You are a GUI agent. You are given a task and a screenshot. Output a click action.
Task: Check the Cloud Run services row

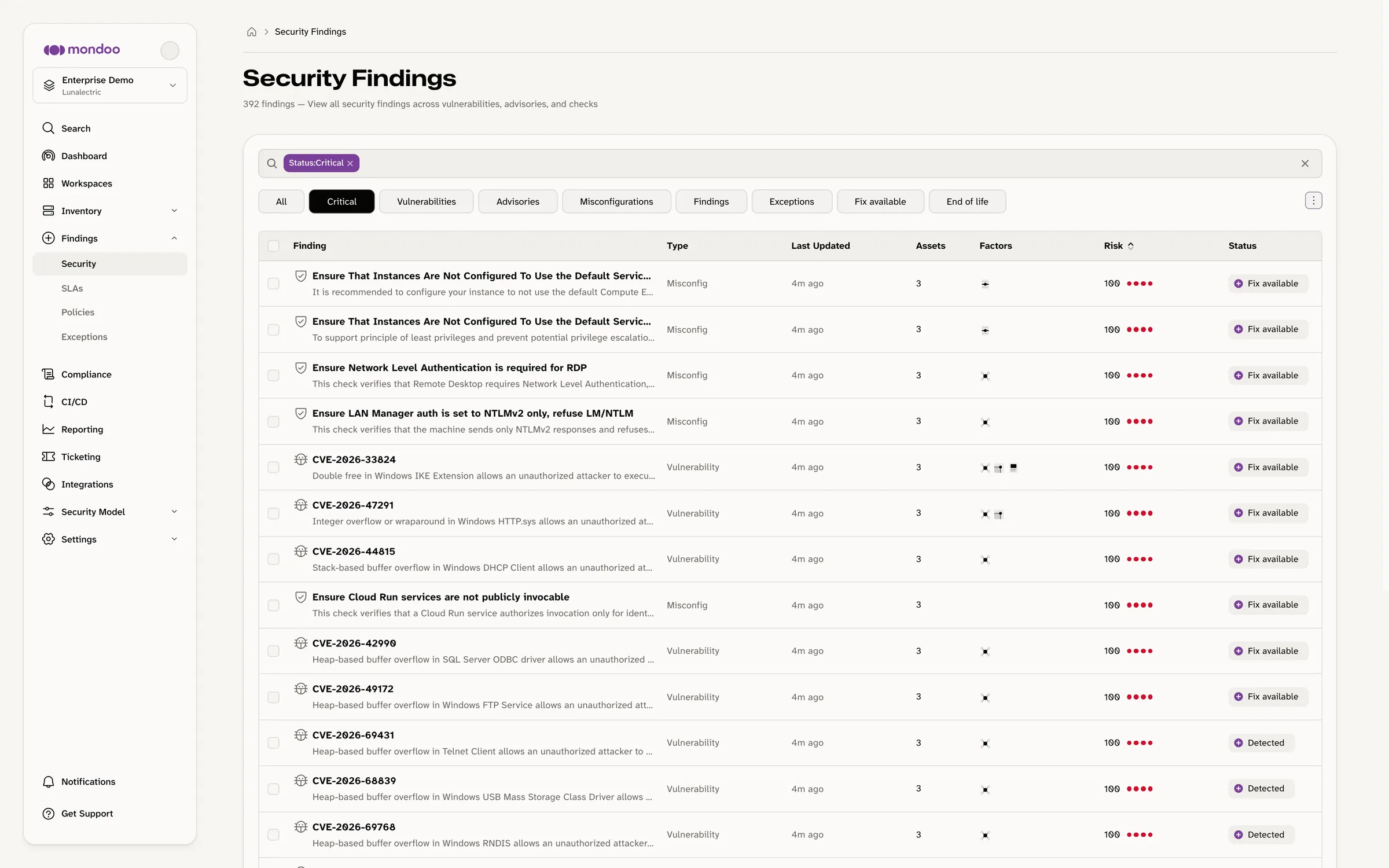click(273, 605)
